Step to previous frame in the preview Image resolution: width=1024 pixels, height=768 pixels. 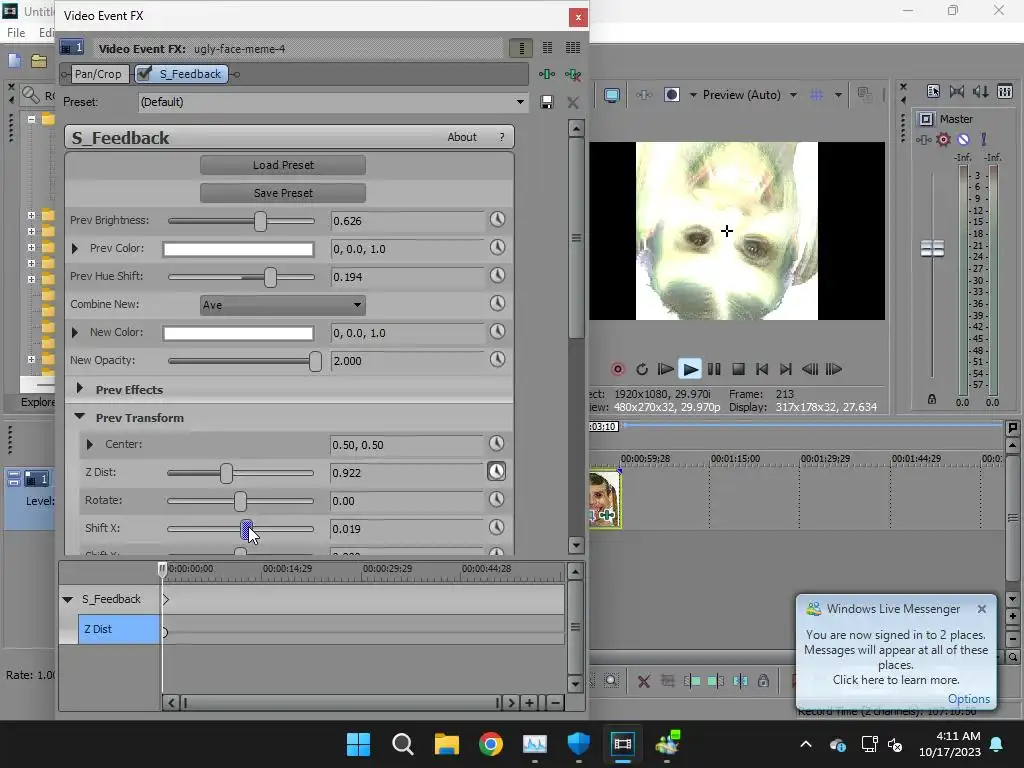coord(810,370)
